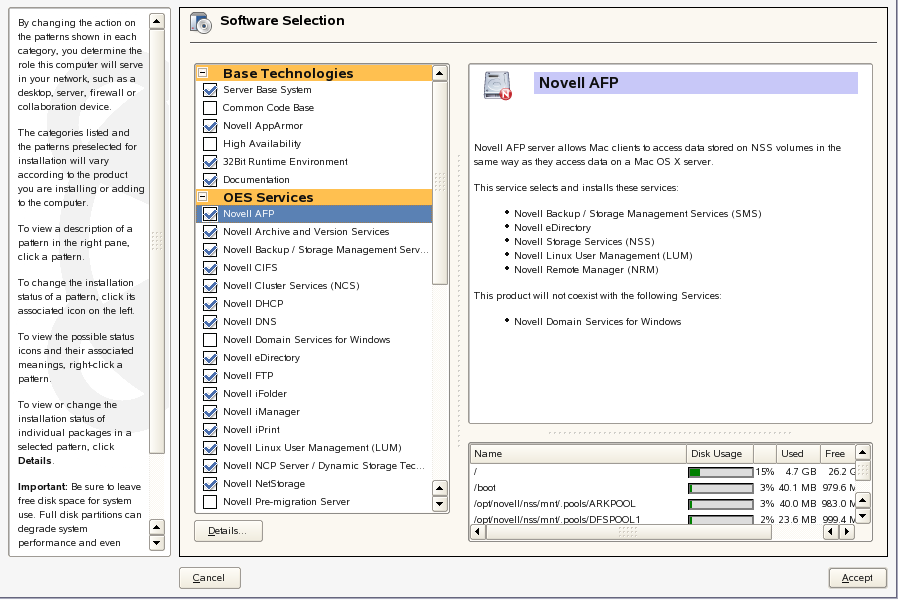Select the Novell Pre-migration Server pattern row
This screenshot has height=600, width=898.
pyautogui.click(x=286, y=502)
